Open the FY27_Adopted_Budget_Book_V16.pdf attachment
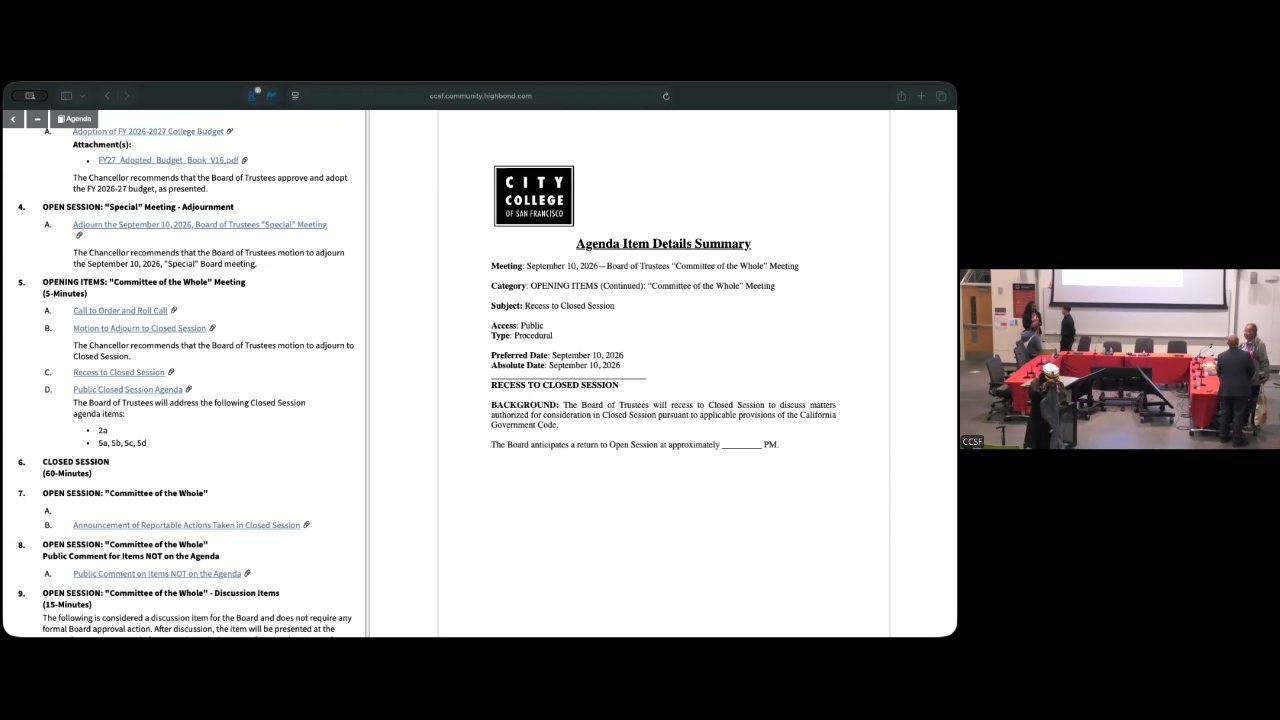1280x720 pixels. pyautogui.click(x=168, y=160)
